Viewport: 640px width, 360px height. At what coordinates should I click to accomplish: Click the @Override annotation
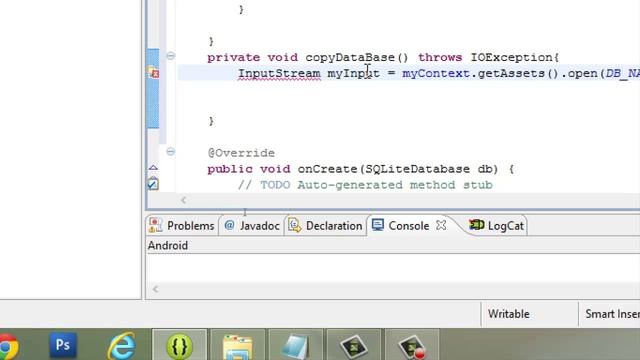pyautogui.click(x=241, y=153)
